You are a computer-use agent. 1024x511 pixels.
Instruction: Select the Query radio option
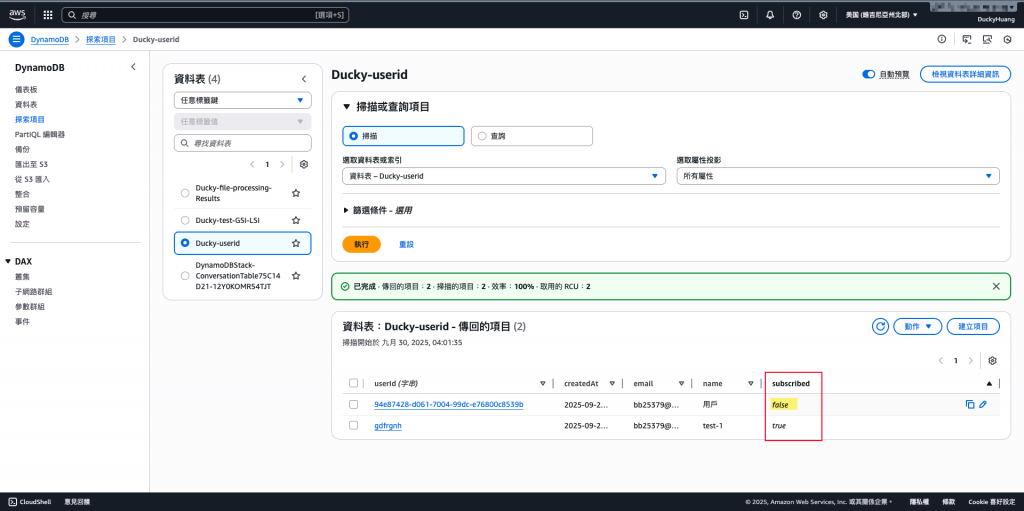(483, 136)
